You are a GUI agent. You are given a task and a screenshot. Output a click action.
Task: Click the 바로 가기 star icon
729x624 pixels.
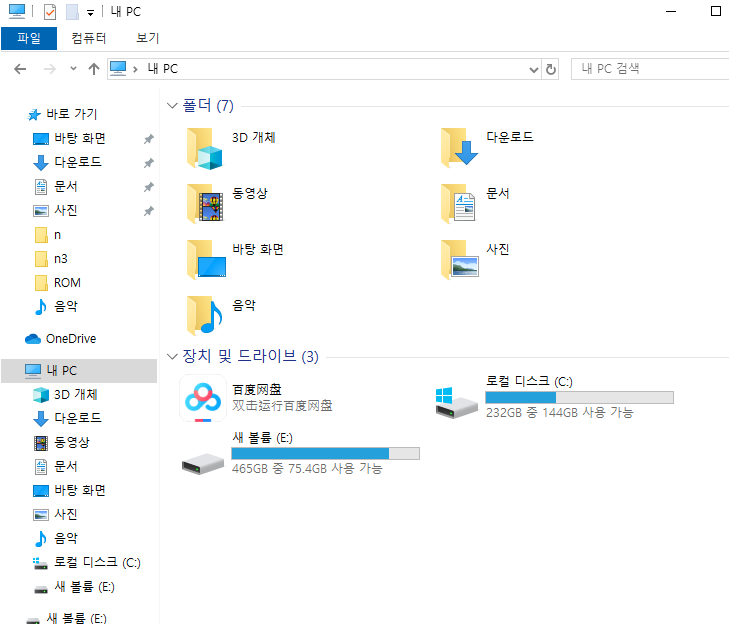pyautogui.click(x=33, y=114)
